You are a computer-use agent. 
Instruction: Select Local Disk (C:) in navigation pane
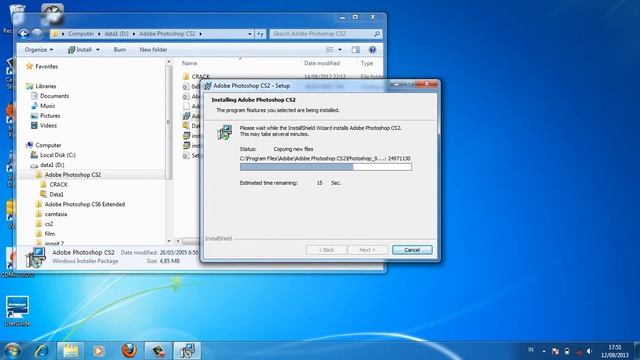click(58, 155)
